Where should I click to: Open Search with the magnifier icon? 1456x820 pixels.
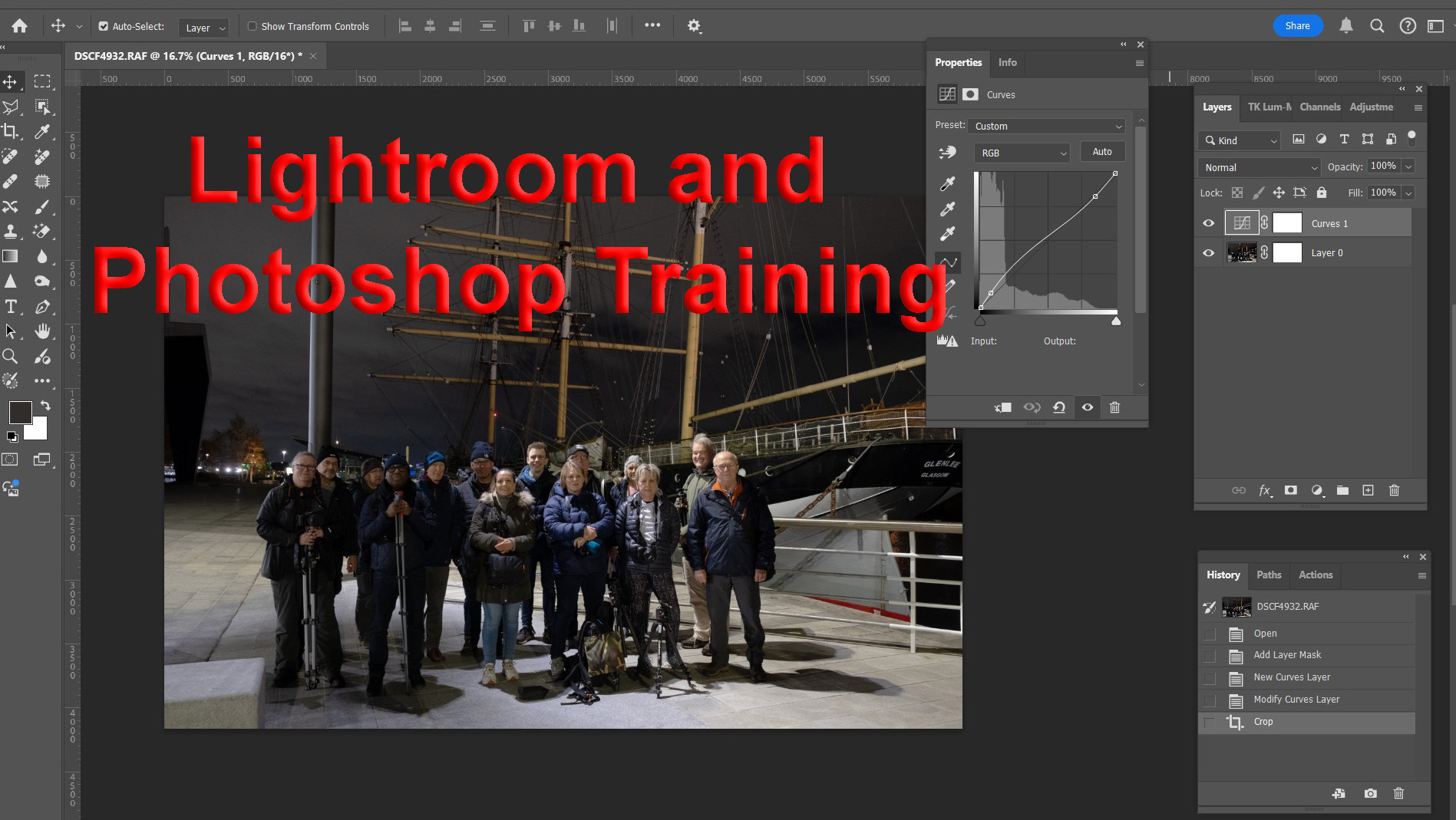pos(1377,26)
